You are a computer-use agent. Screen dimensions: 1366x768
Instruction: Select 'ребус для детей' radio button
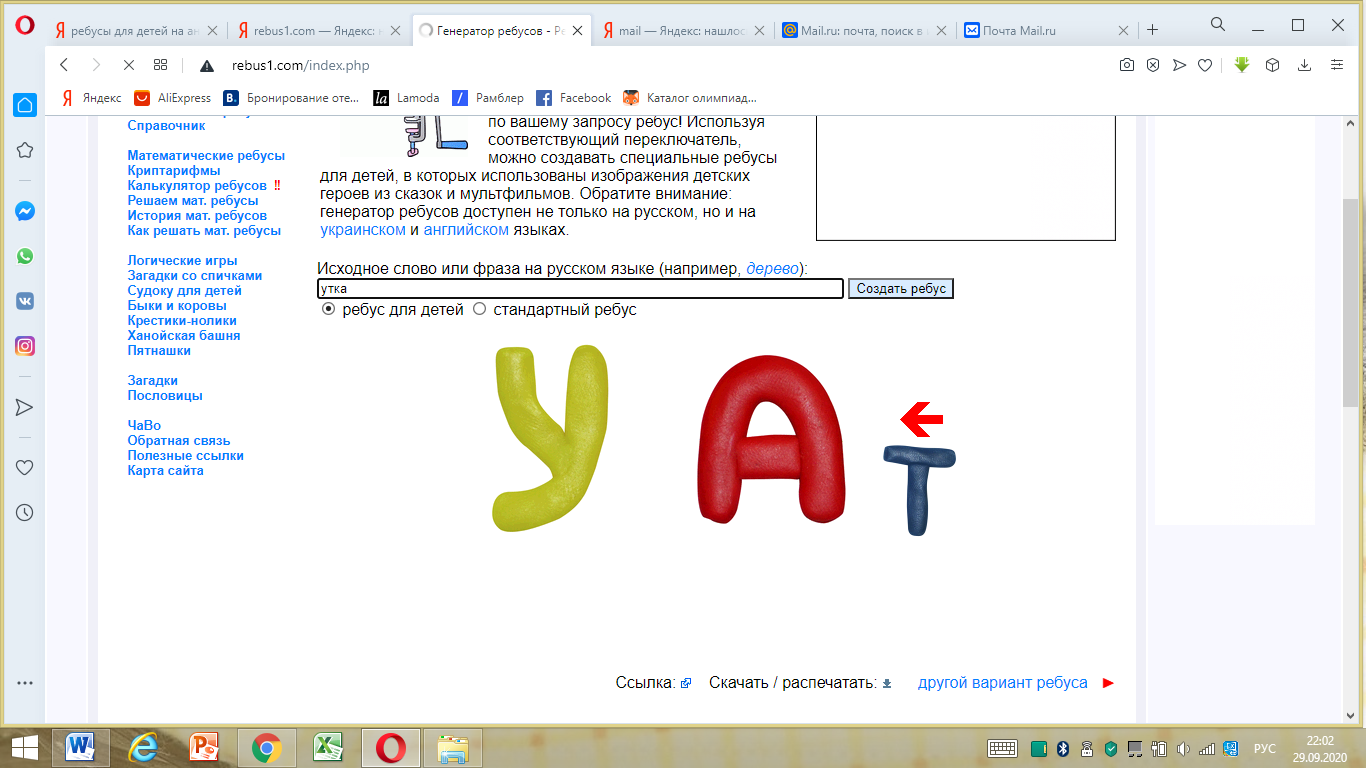click(328, 310)
